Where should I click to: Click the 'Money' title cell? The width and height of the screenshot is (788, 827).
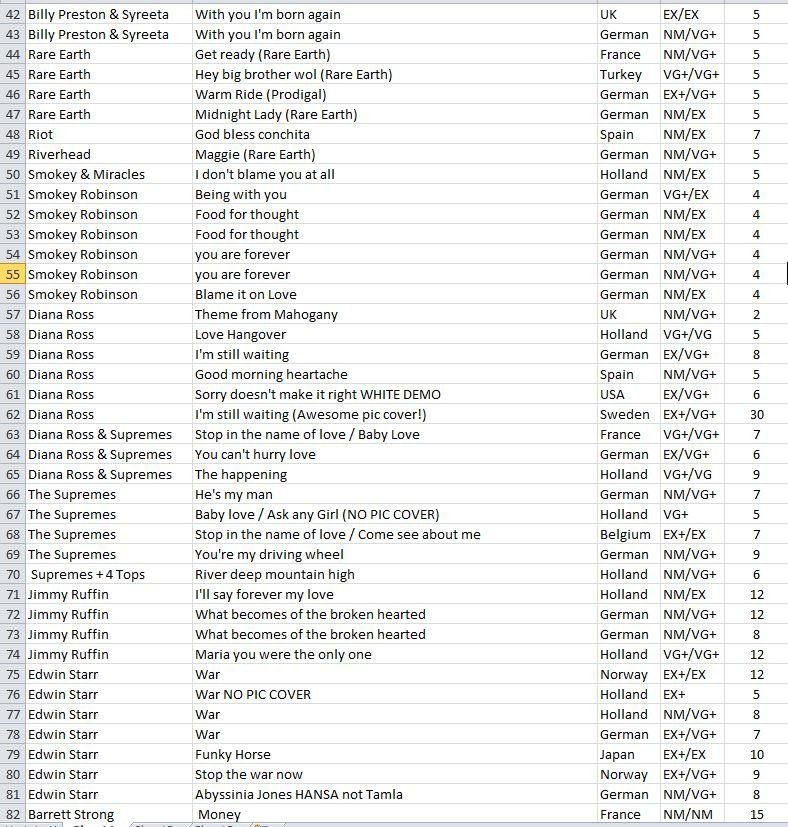395,814
